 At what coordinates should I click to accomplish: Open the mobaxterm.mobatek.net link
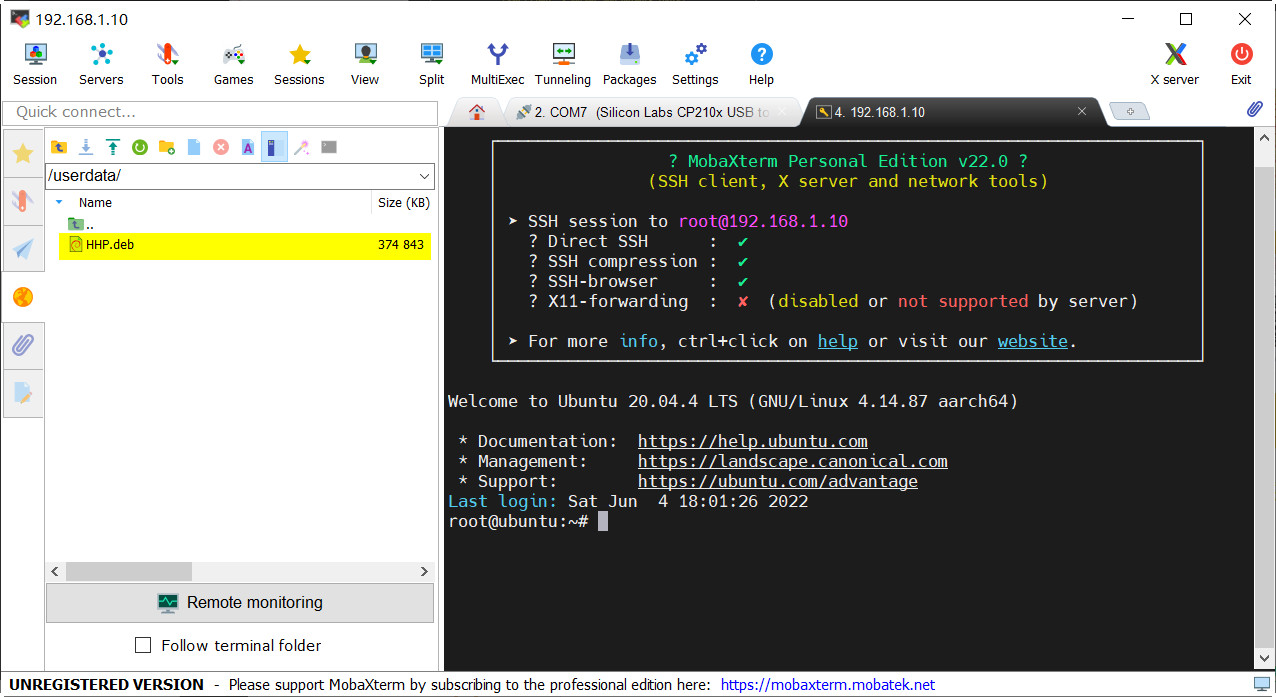(x=828, y=685)
